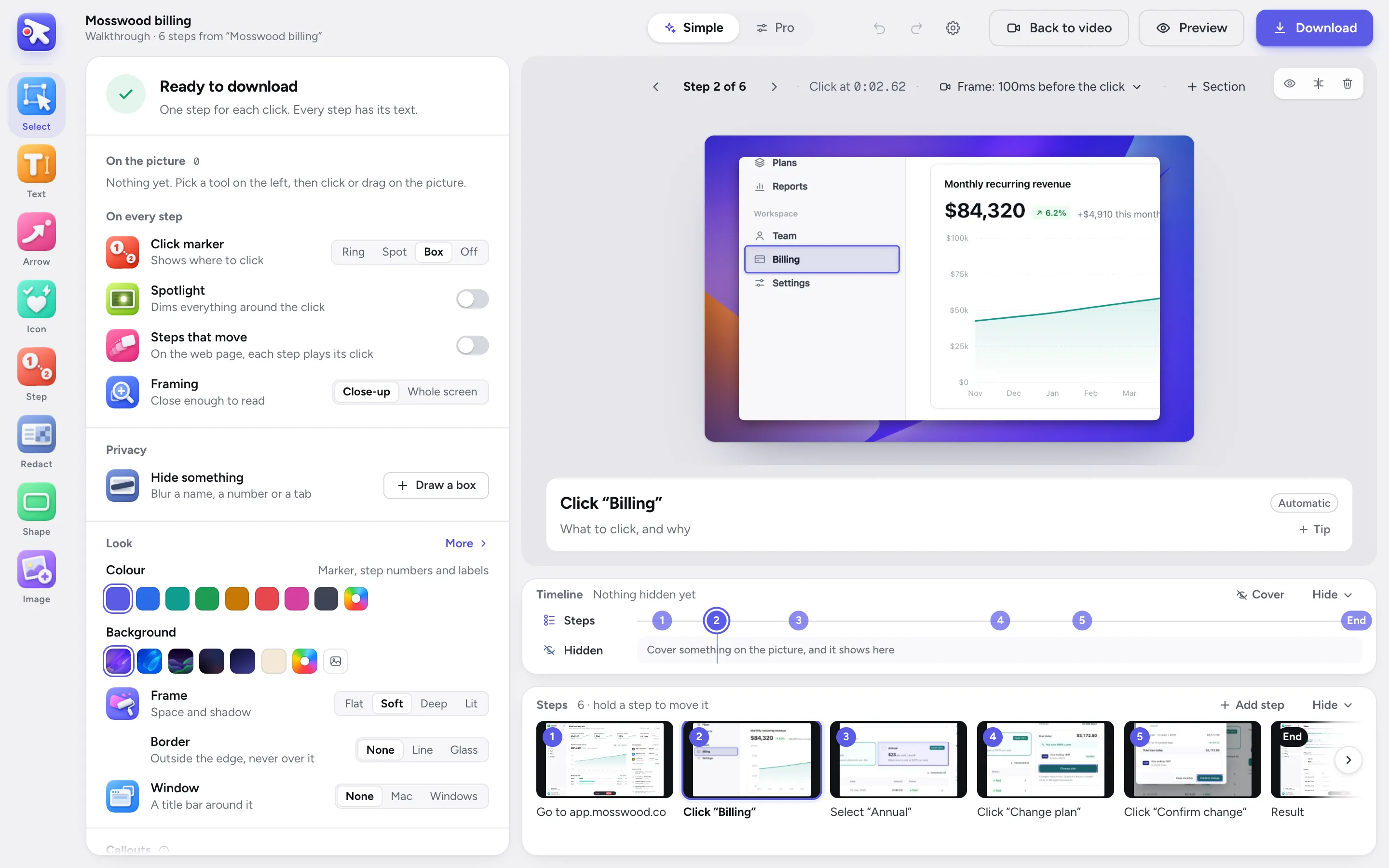The height and width of the screenshot is (868, 1389).
Task: Add a Section
Action: 1216,87
